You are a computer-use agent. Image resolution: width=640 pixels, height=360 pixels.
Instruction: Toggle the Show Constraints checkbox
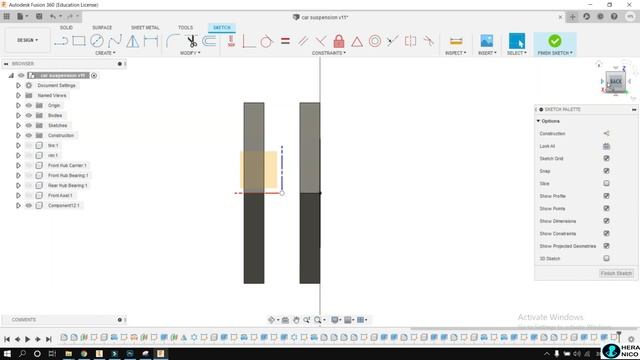[x=607, y=233]
